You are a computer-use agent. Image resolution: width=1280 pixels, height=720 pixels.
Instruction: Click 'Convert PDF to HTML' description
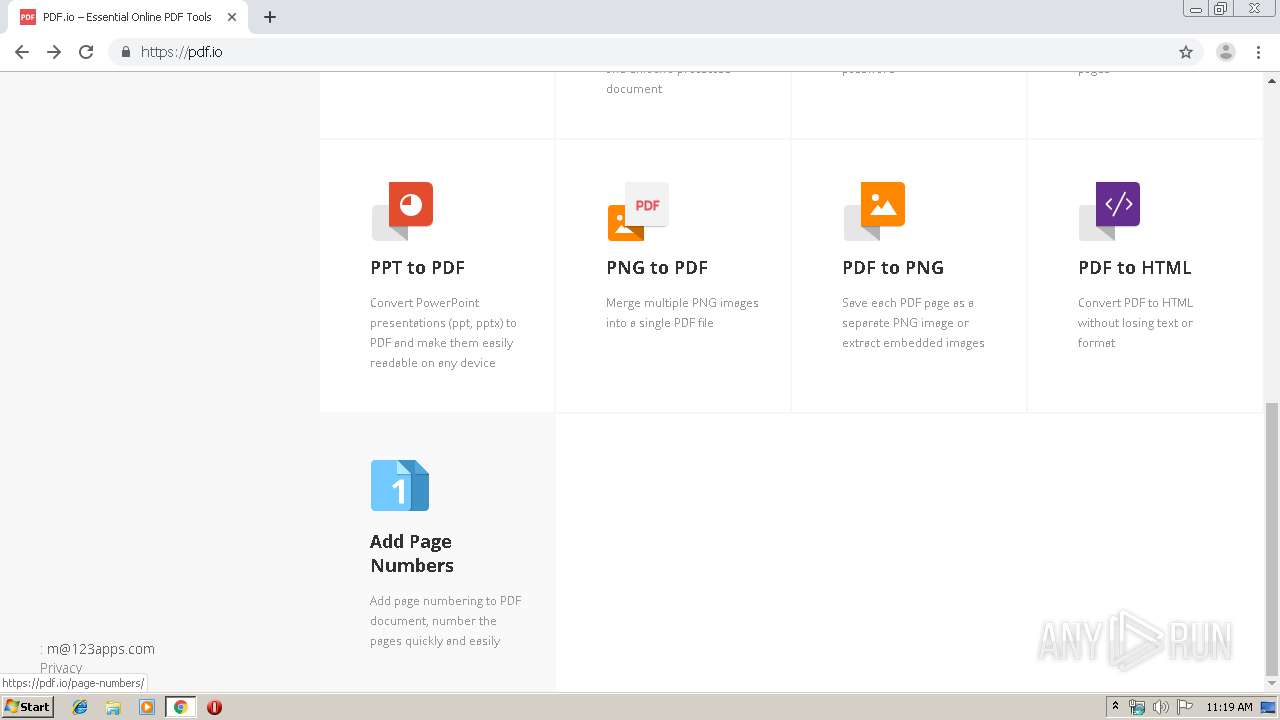coord(1135,323)
